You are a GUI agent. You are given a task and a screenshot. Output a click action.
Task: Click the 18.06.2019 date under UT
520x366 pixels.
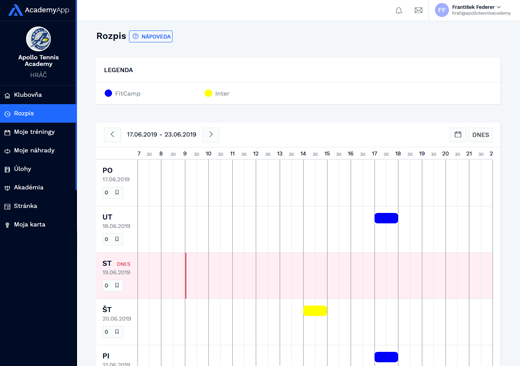point(116,226)
